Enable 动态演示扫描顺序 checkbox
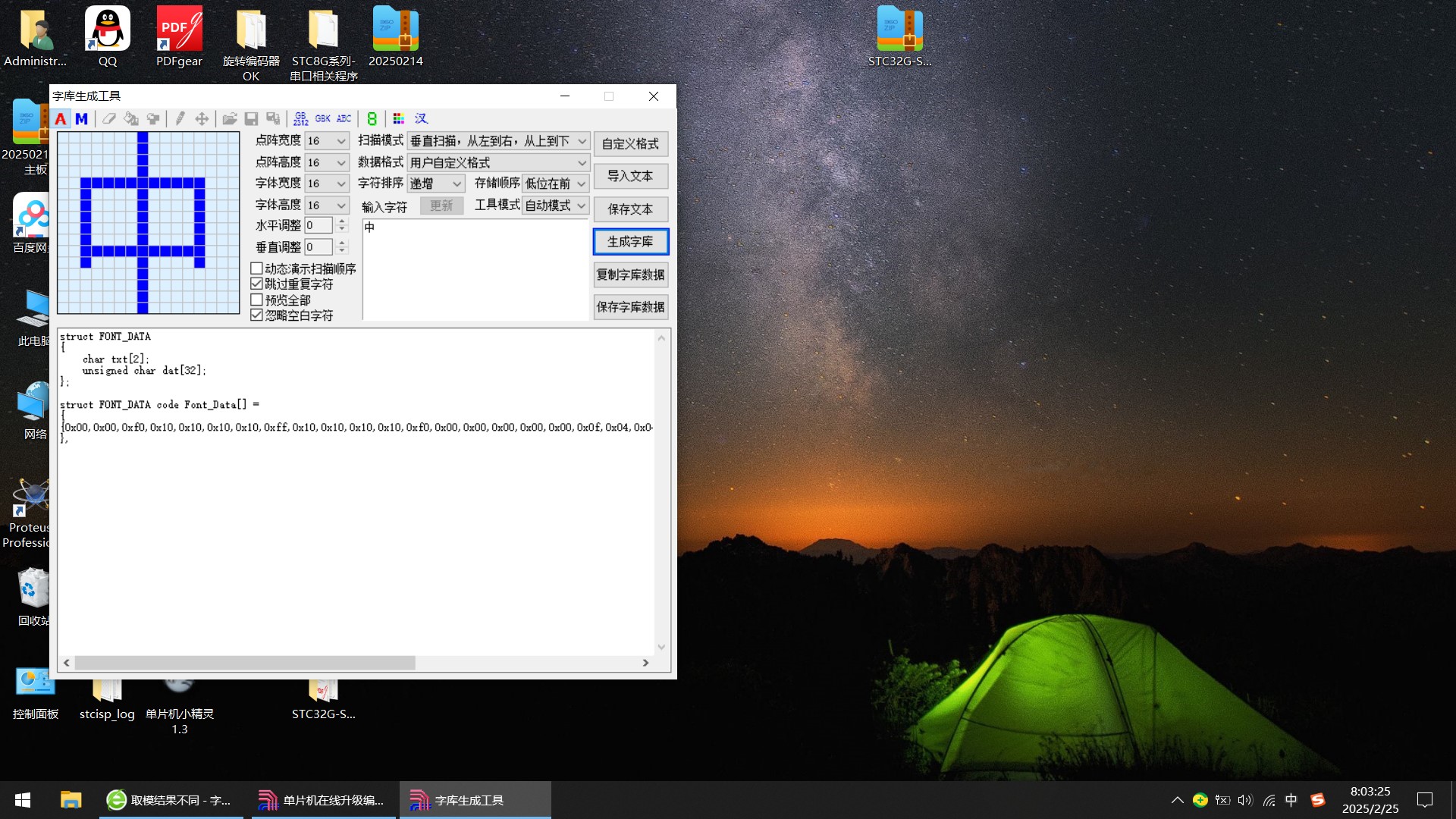 [257, 268]
